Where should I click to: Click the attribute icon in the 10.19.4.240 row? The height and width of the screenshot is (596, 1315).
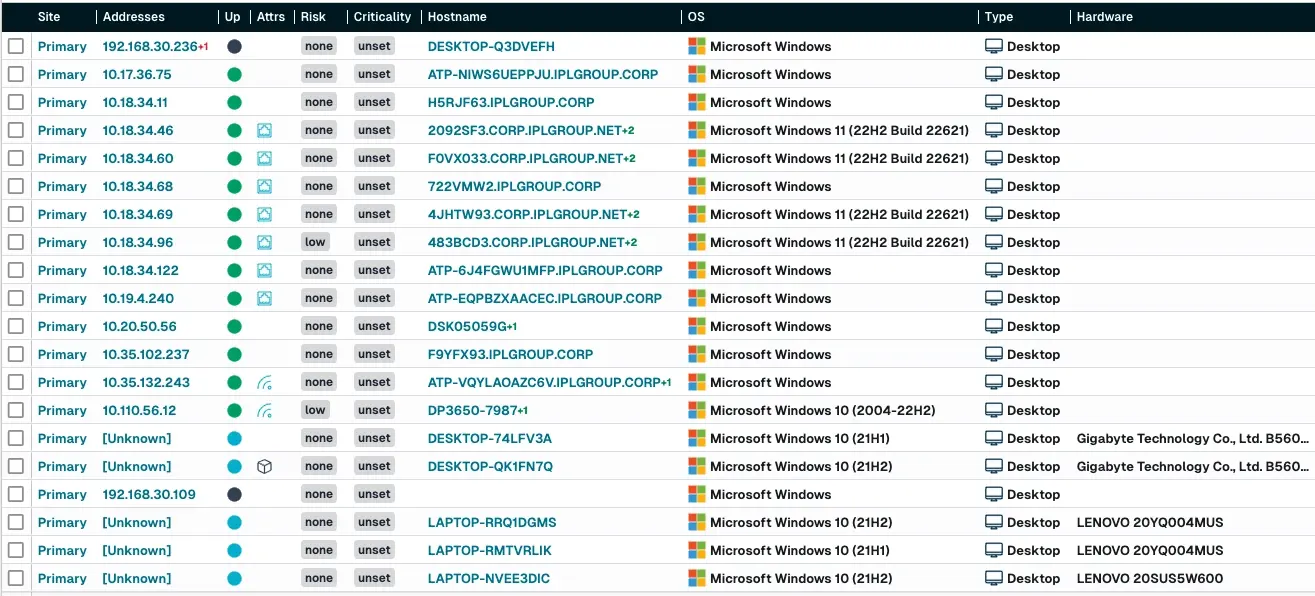pos(264,298)
